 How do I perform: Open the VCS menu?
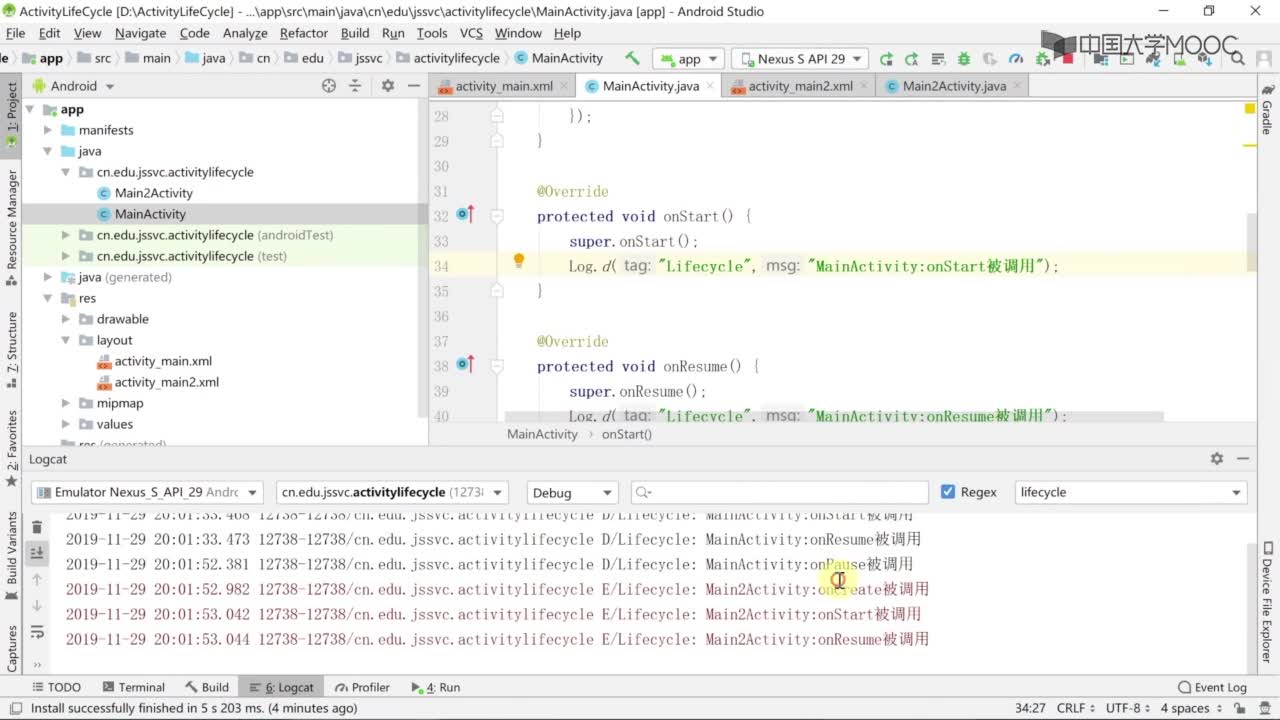point(471,33)
